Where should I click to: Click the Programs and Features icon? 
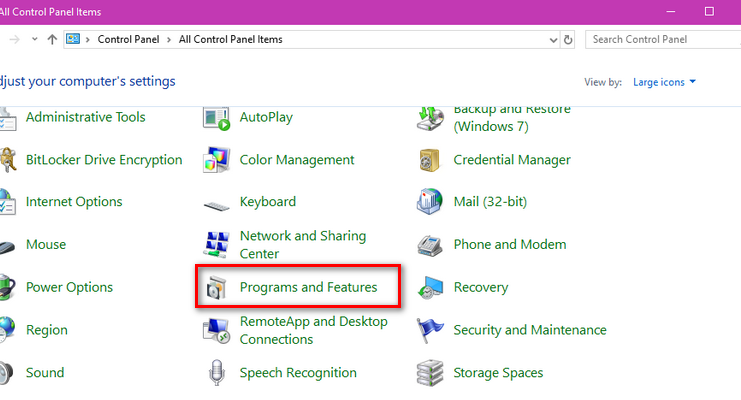[216, 287]
